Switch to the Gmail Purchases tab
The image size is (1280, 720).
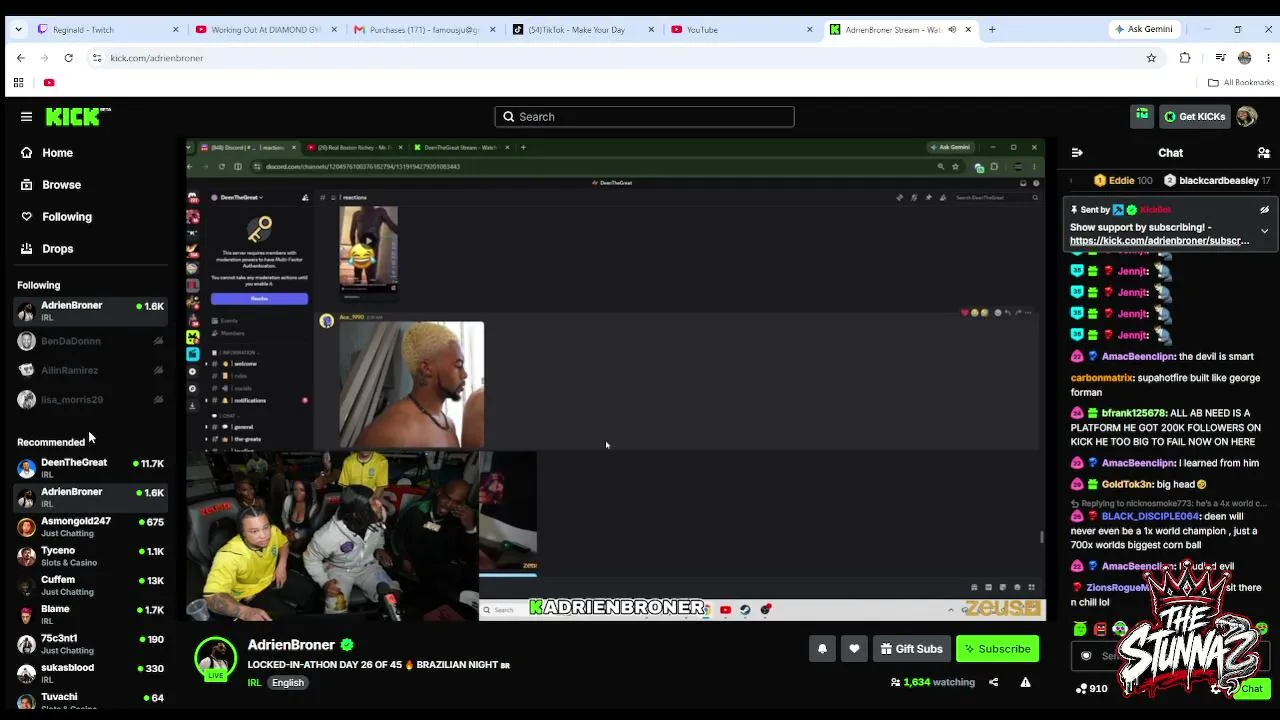pos(425,30)
